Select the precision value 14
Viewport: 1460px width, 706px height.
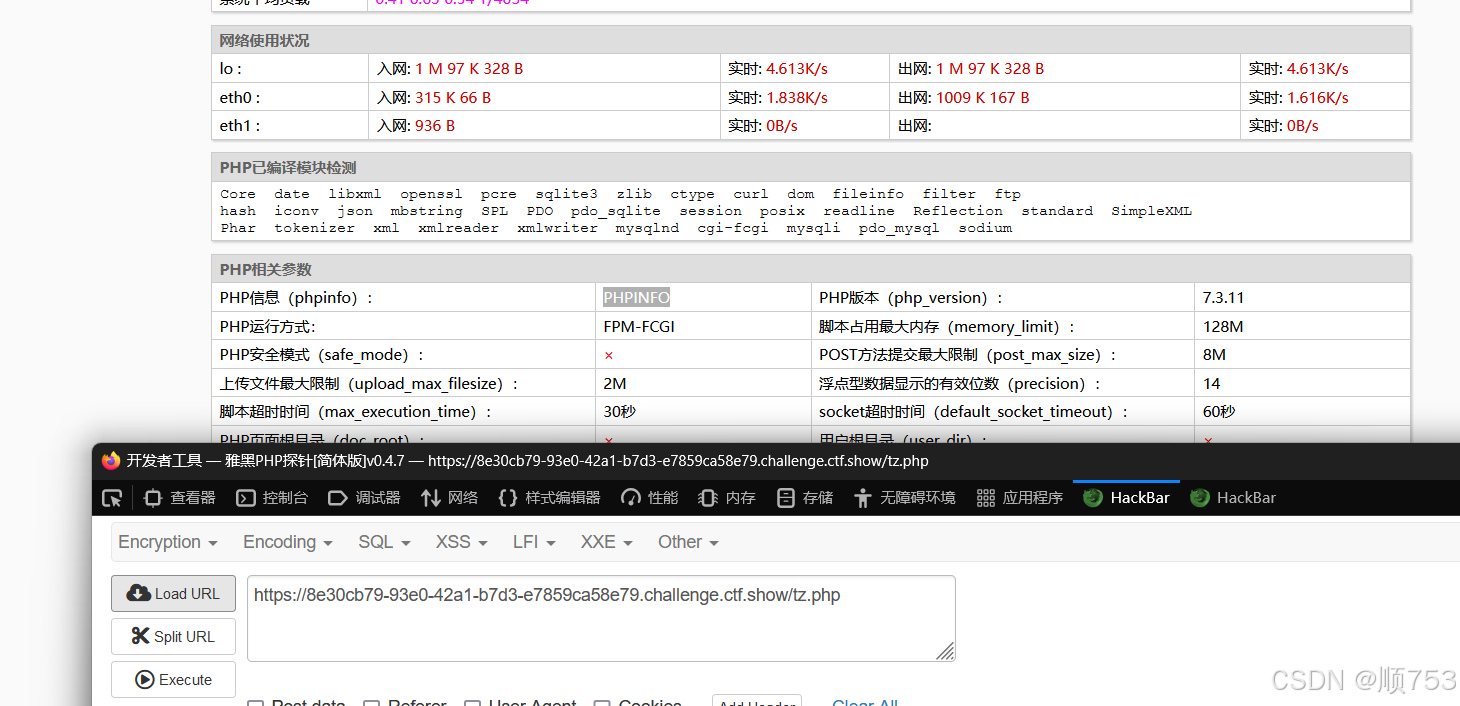click(x=1211, y=384)
